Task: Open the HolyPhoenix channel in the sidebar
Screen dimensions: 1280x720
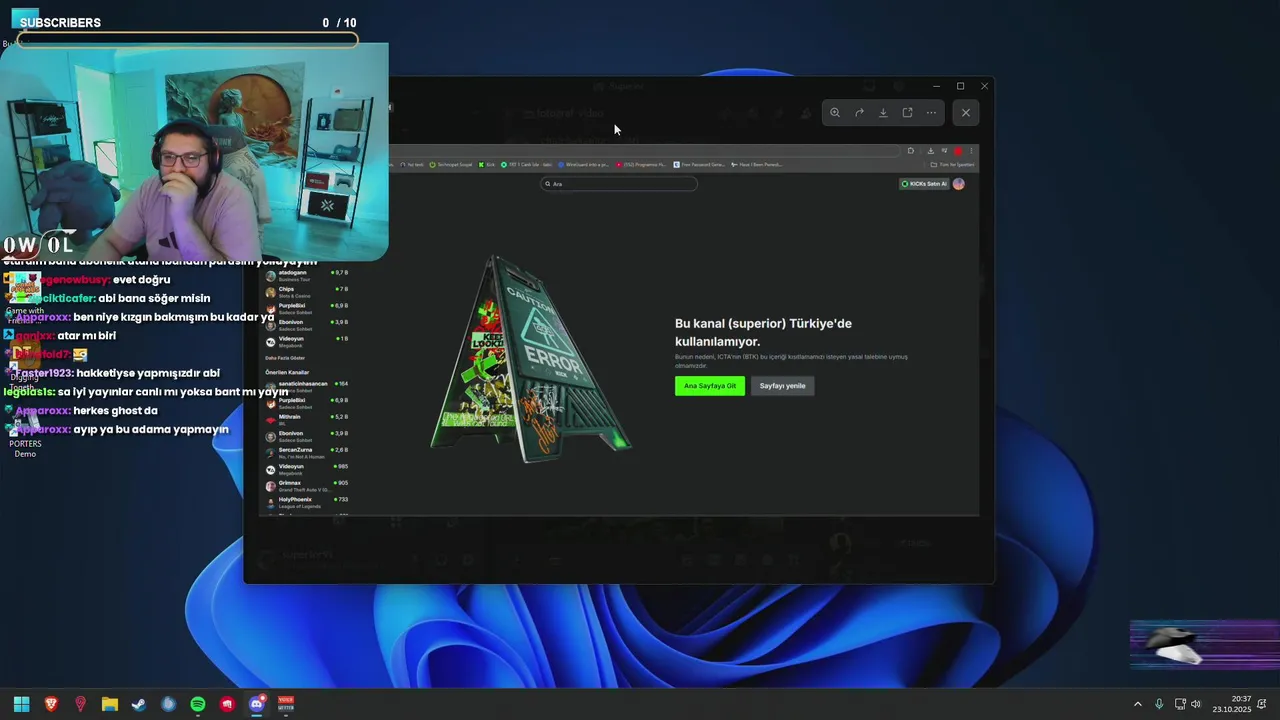Action: click(306, 502)
